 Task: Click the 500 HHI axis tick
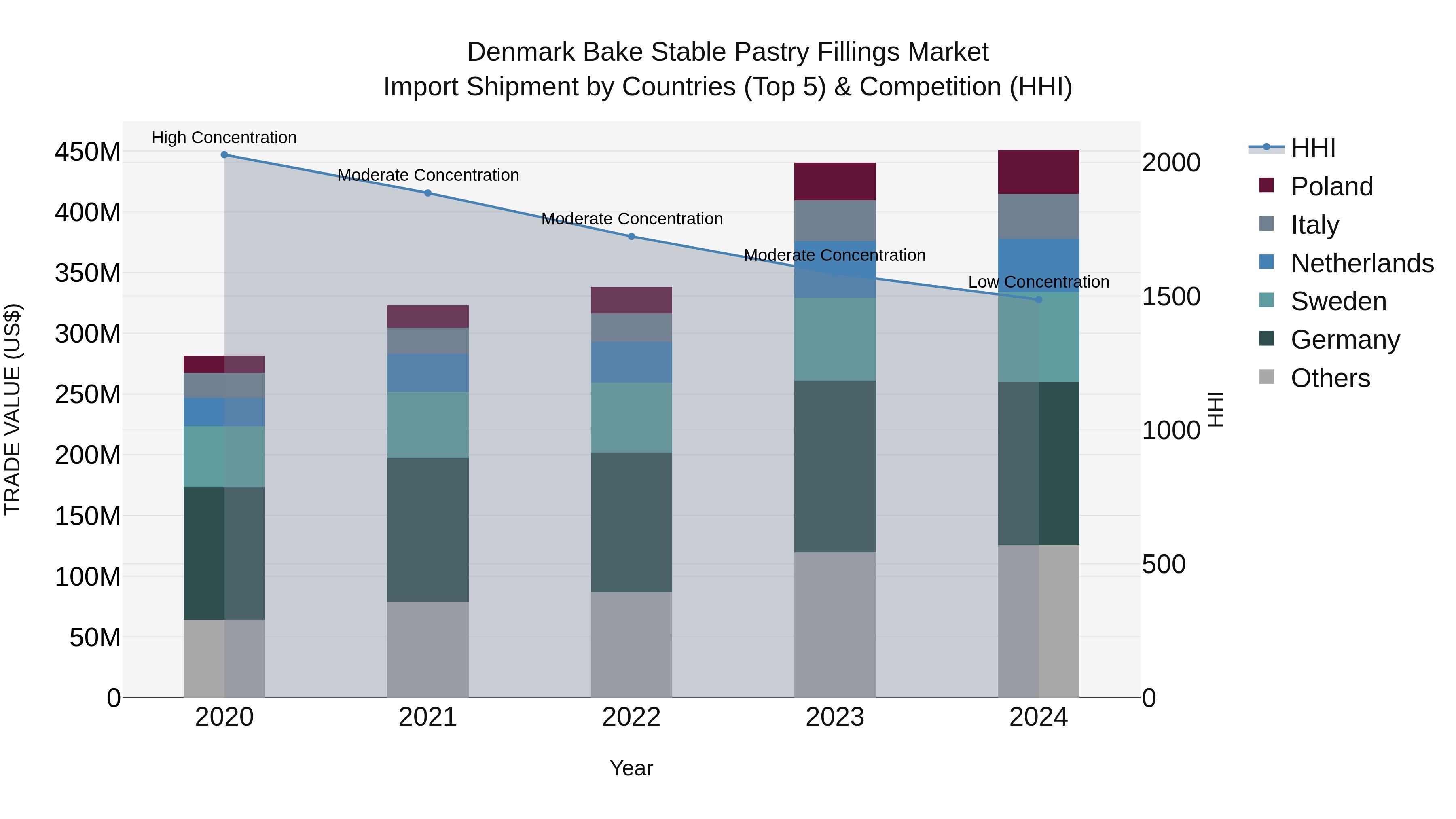click(1164, 565)
